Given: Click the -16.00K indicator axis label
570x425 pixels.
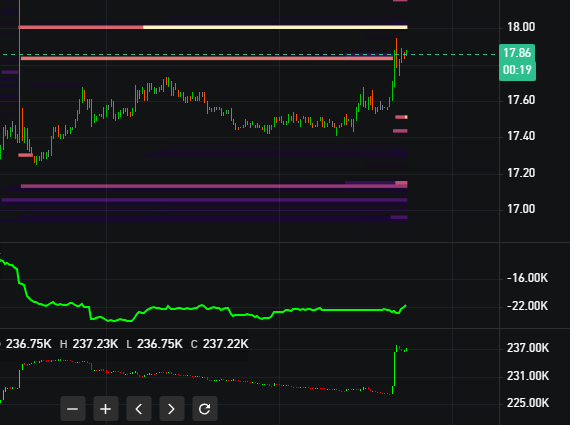Looking at the screenshot, I should point(527,278).
